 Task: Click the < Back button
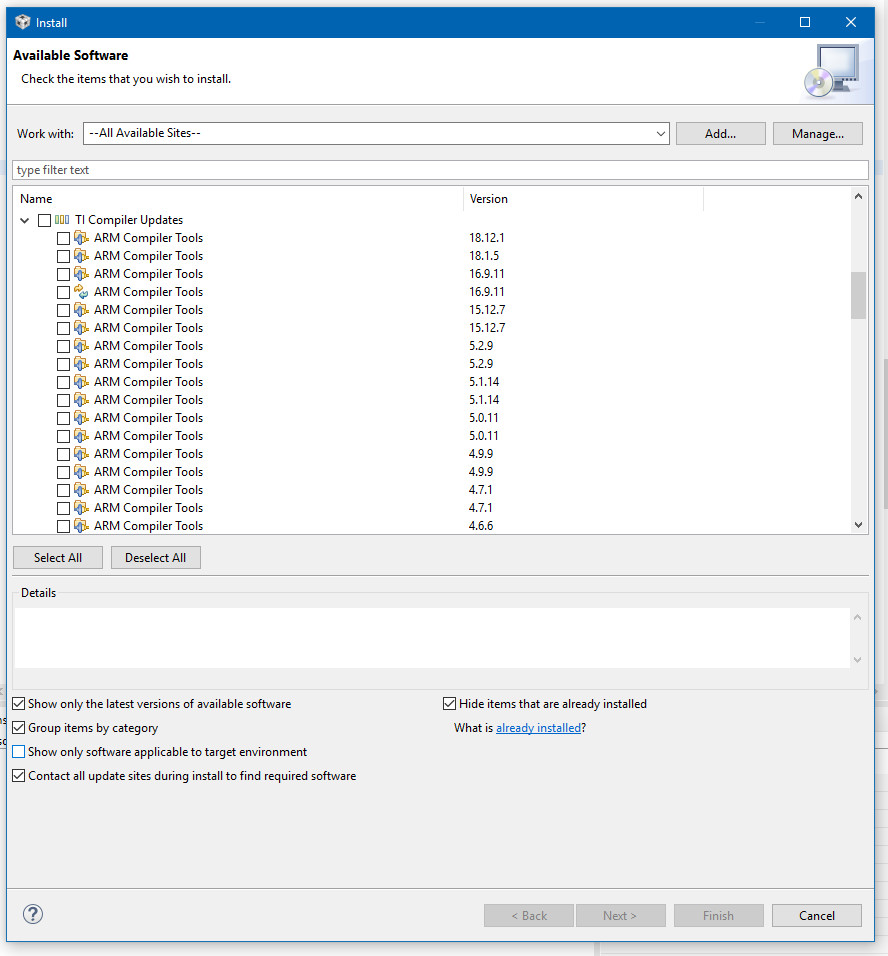(529, 915)
